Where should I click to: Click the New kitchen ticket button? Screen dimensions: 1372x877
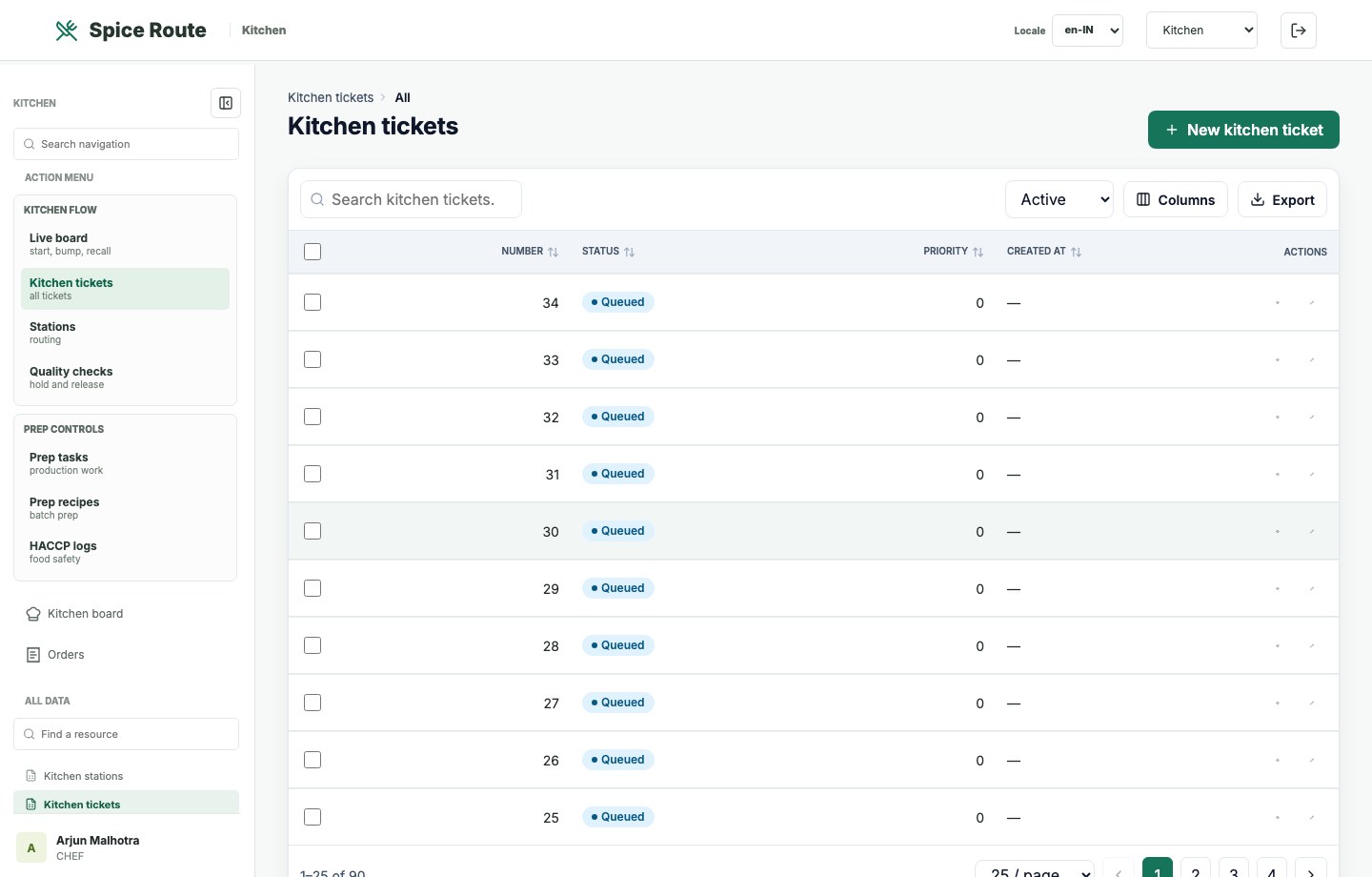click(x=1243, y=130)
